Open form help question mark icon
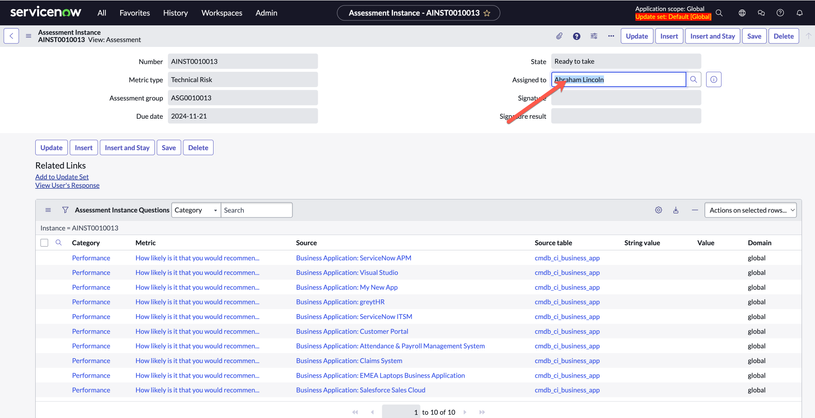Viewport: 815px width, 418px height. [x=576, y=36]
